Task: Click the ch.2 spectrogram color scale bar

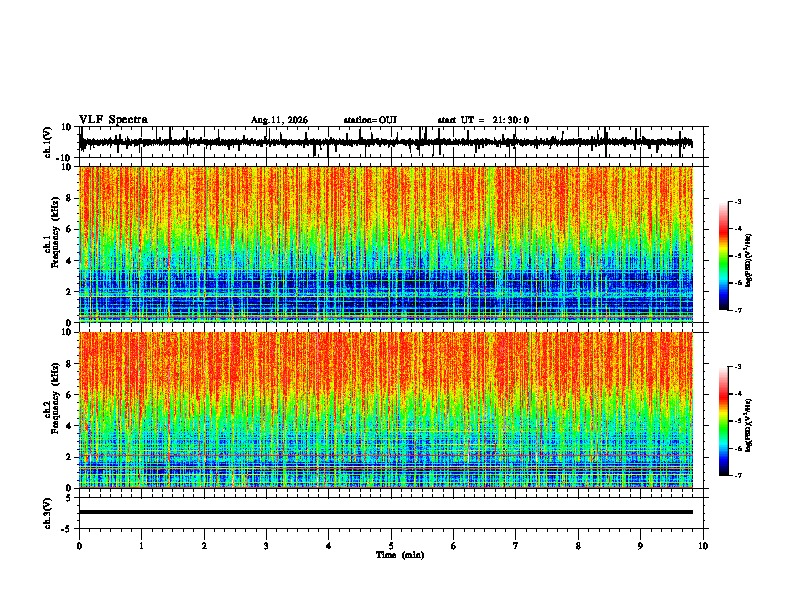Action: click(724, 421)
